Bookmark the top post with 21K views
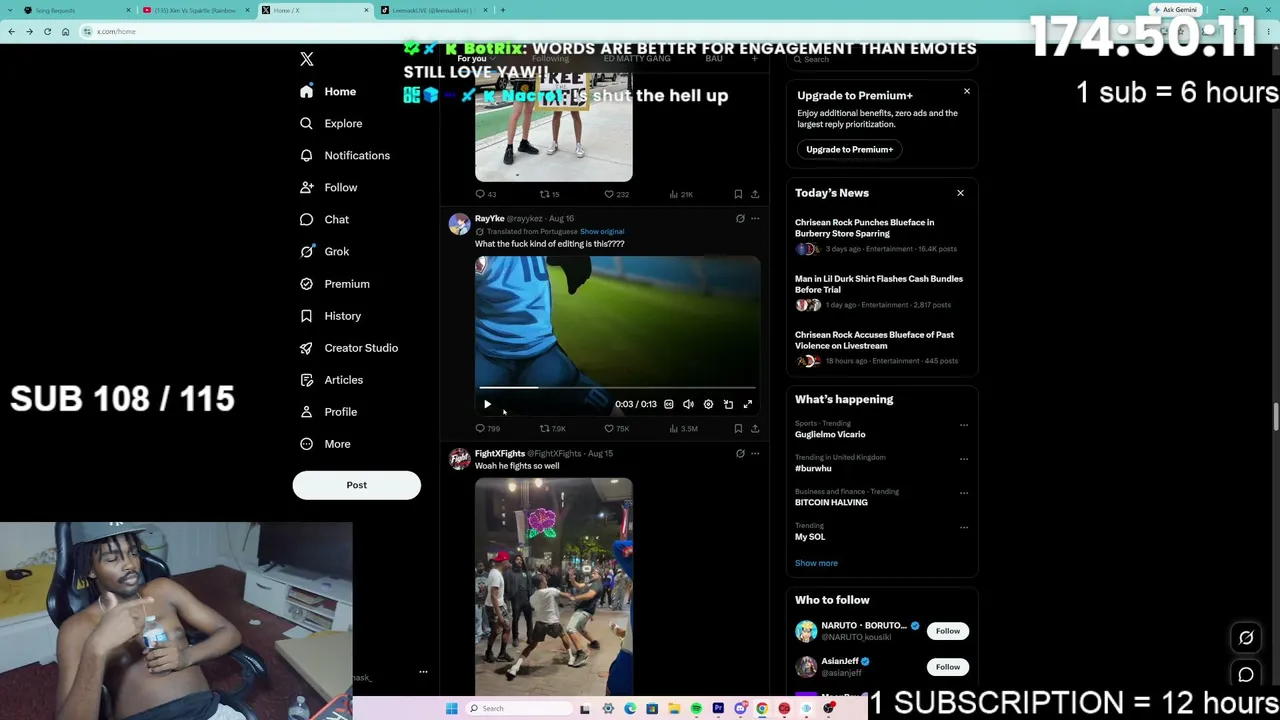 (x=738, y=195)
